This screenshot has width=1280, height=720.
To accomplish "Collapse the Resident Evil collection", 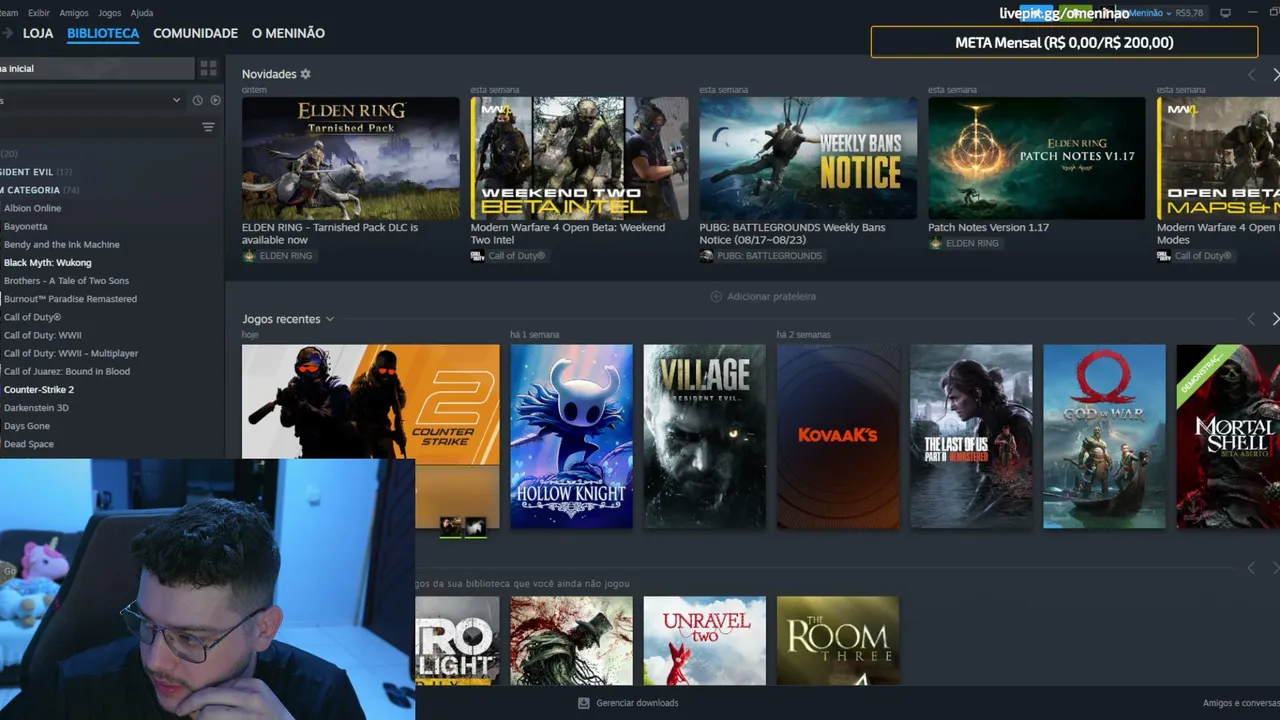I will pos(36,172).
